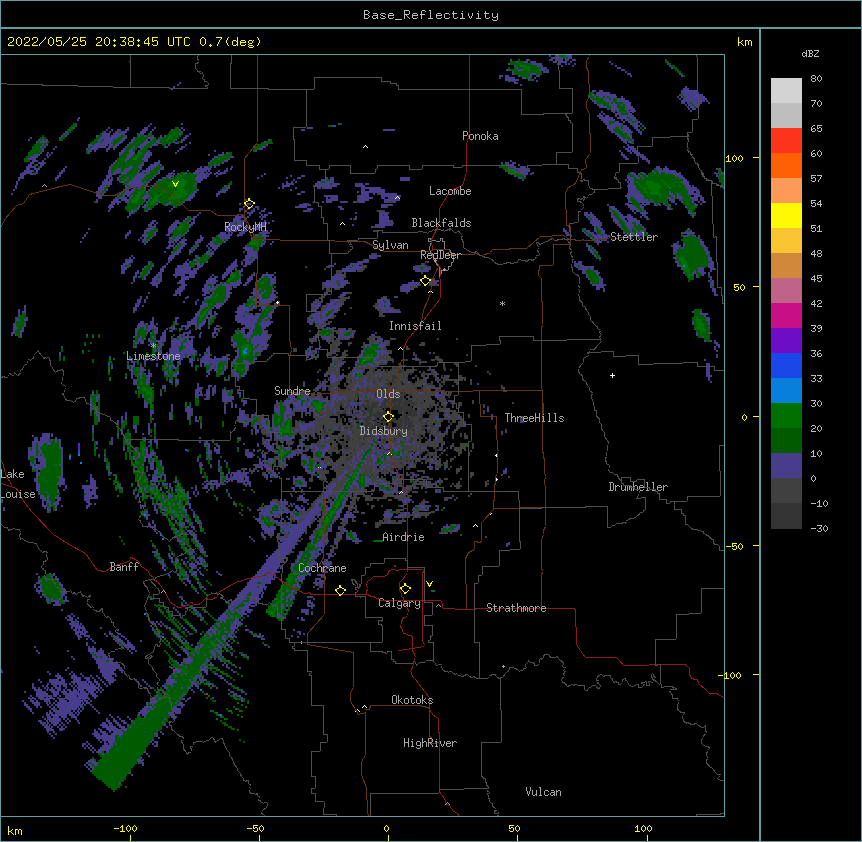Click the 65 value on dBZ legend
The image size is (862, 842).
(816, 129)
